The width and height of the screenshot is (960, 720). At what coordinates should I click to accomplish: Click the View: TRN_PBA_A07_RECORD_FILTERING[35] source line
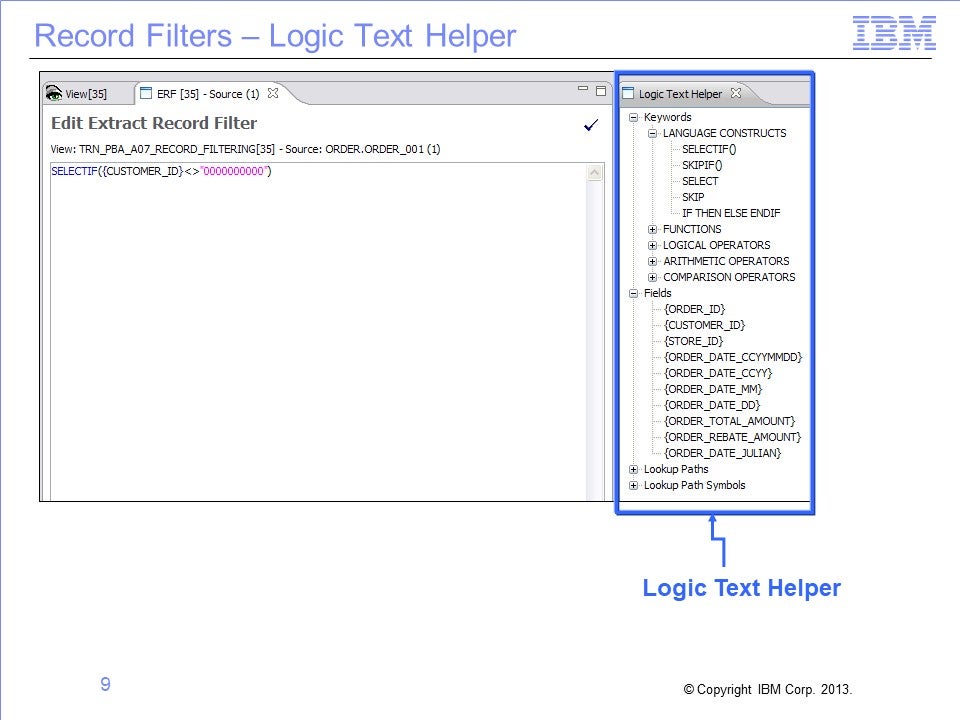[x=246, y=149]
